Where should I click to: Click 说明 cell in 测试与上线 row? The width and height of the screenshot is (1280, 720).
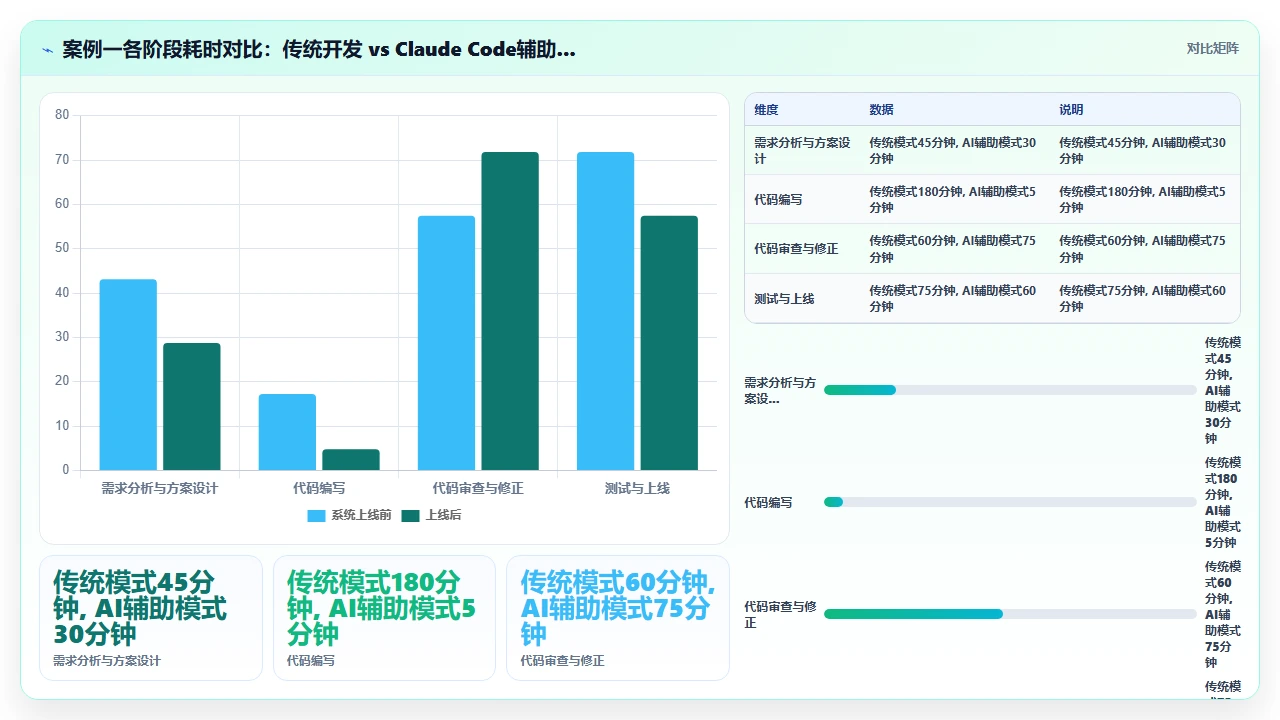(x=1143, y=299)
